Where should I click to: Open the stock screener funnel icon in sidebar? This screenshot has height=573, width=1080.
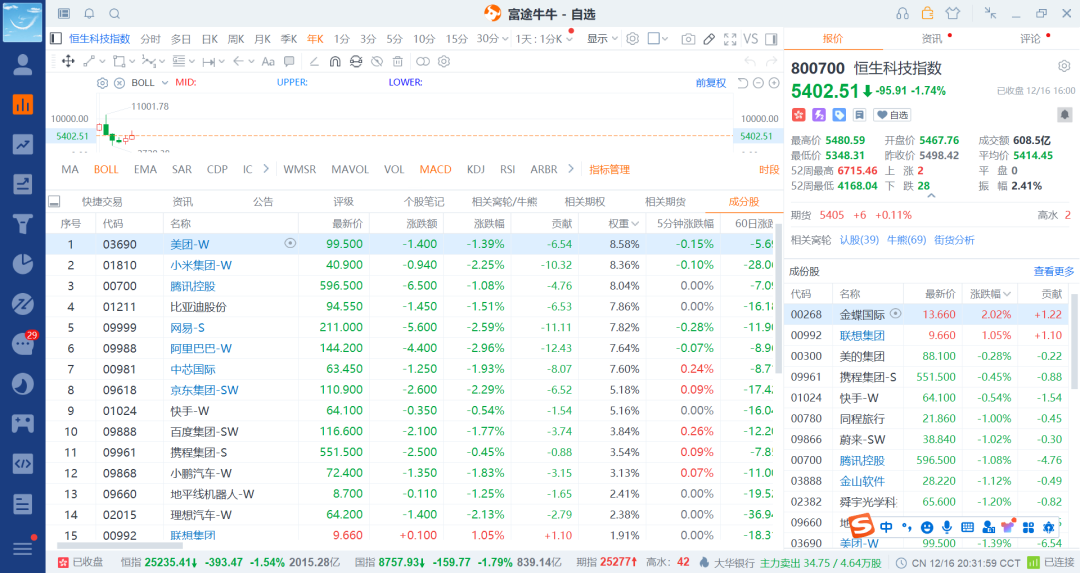[22, 223]
